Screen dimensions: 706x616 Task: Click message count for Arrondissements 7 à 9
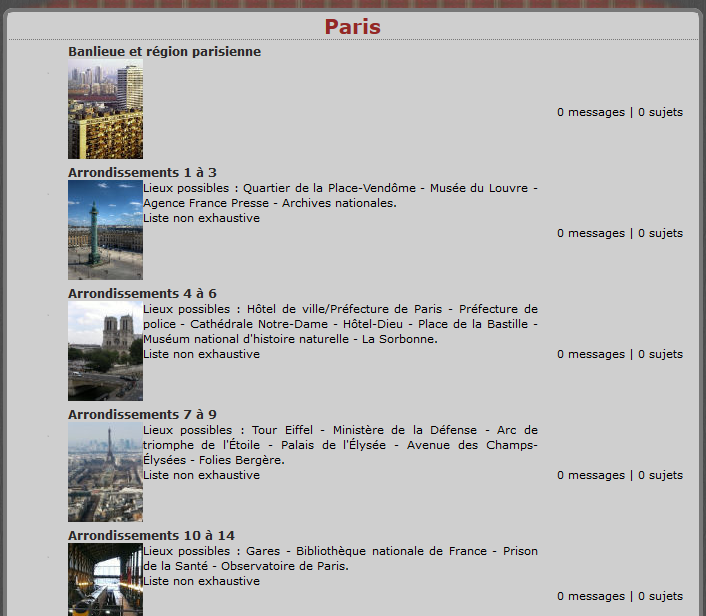tap(620, 476)
